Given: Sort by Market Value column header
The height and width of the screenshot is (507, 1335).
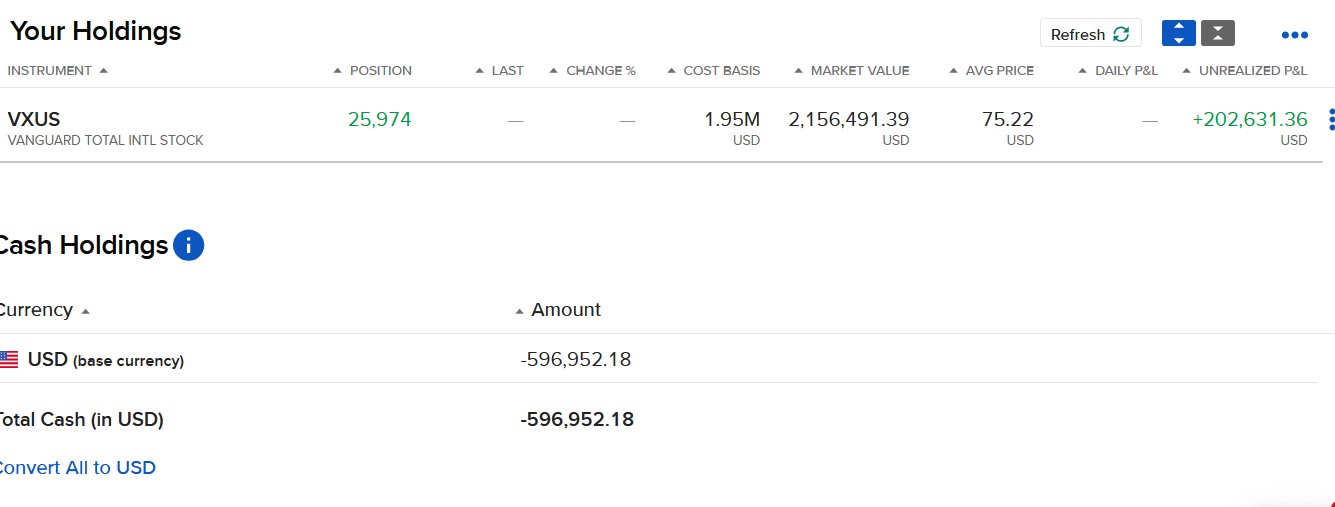Looking at the screenshot, I should click(859, 71).
